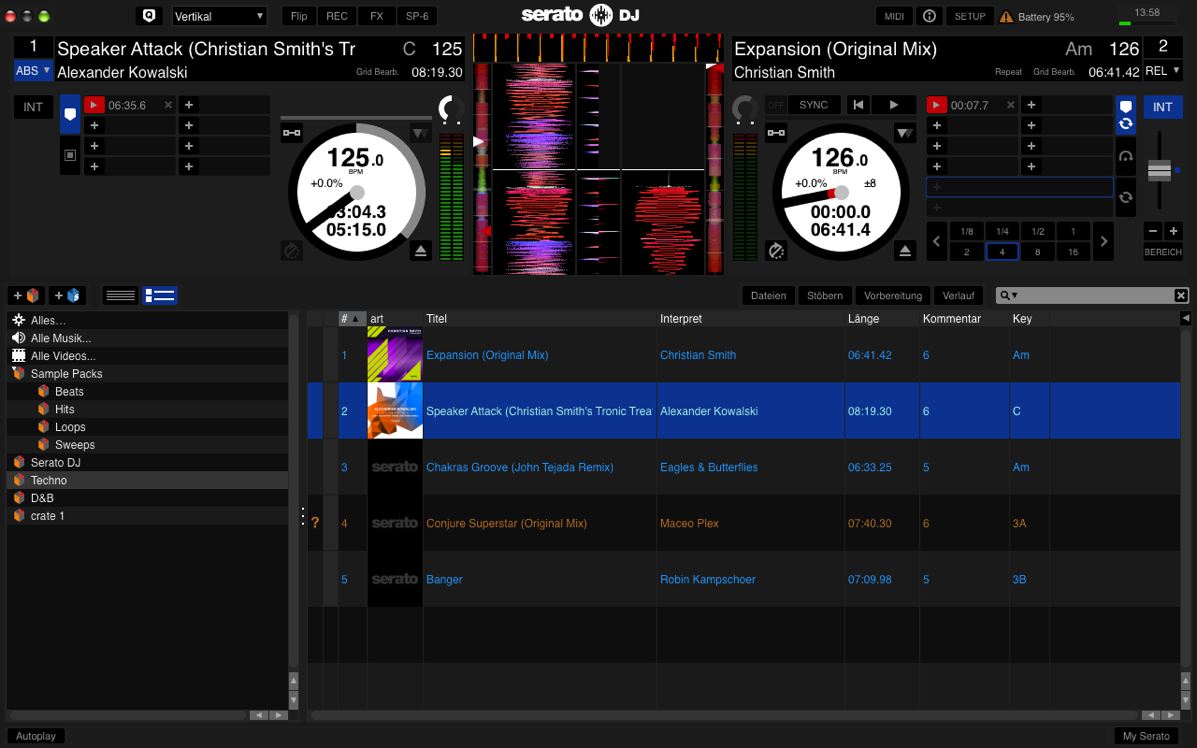Screen dimensions: 1197x748
Task: Toggle SYNC on the right deck
Action: pyautogui.click(x=813, y=105)
